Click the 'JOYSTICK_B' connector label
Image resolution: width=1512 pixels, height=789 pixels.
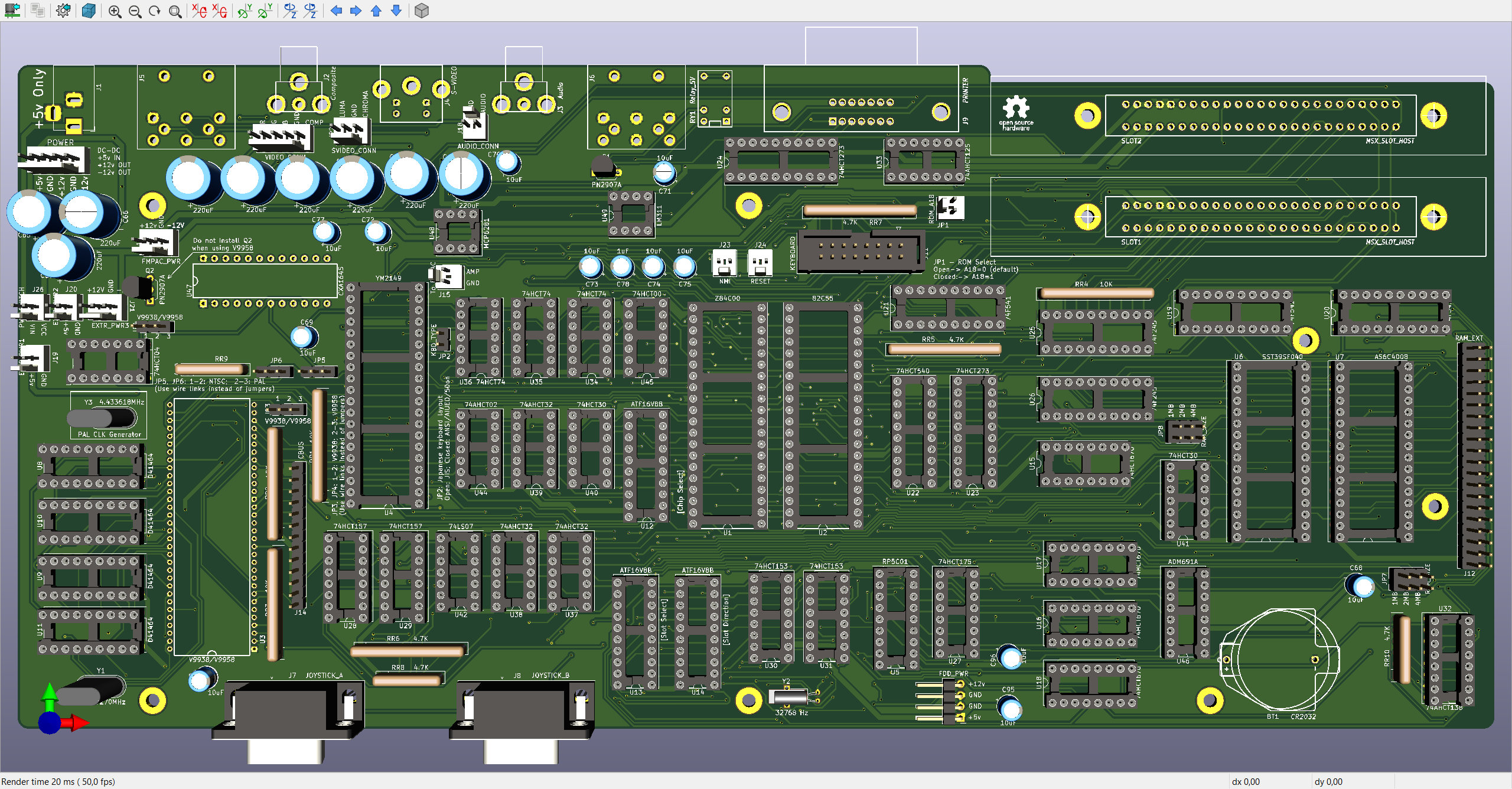tap(550, 675)
